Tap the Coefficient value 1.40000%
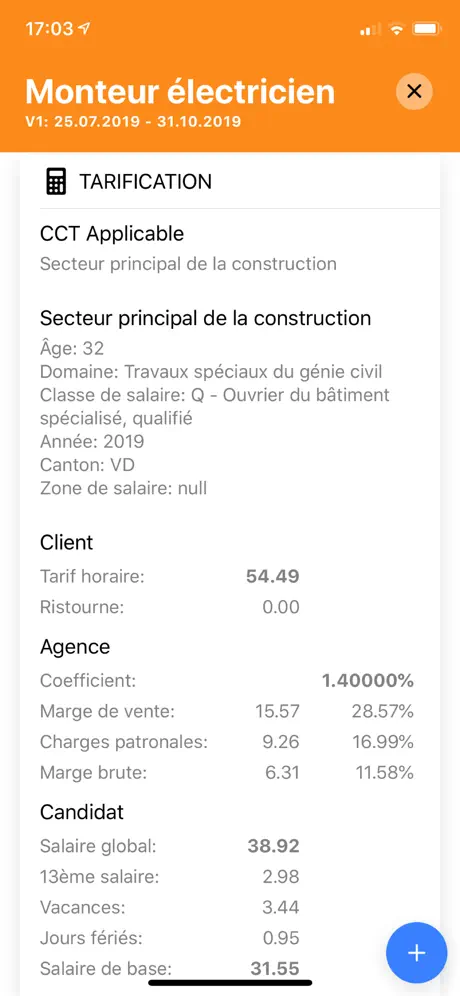Viewport: 460px width, 996px height. pyautogui.click(x=367, y=681)
